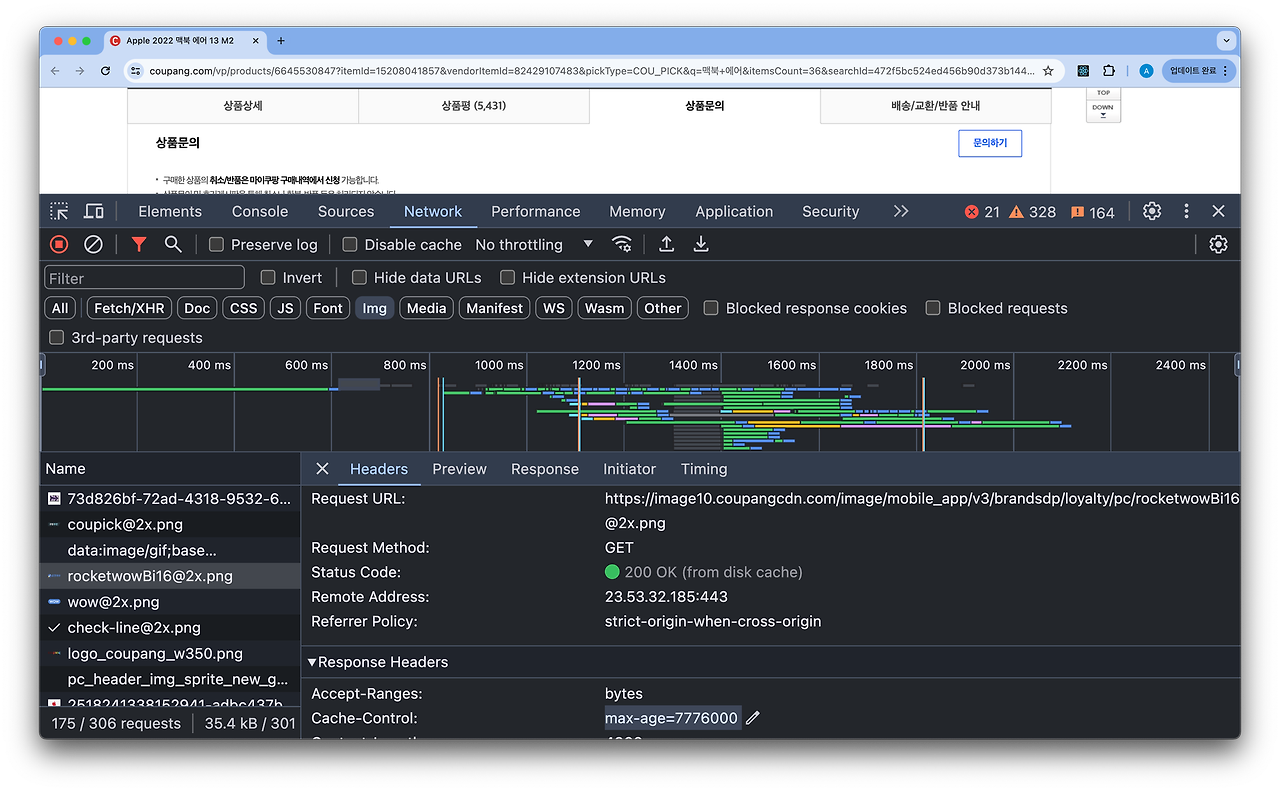Open Chrome profile avatar
The height and width of the screenshot is (791, 1280).
[x=1146, y=71]
